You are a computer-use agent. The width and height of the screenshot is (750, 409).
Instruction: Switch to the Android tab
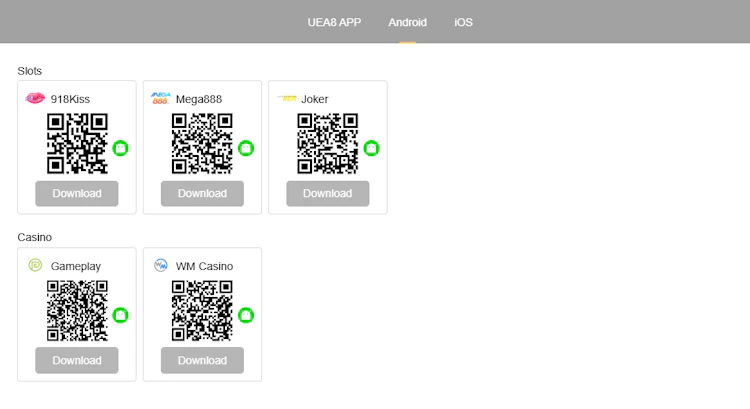pos(407,22)
